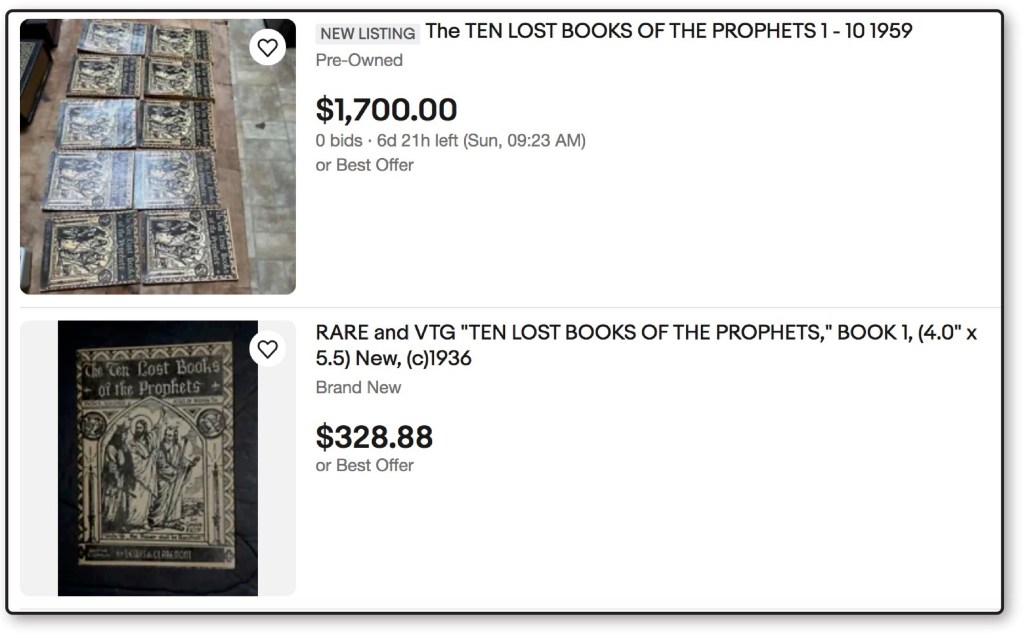
Task: Click the $328.88 price
Action: 374,437
